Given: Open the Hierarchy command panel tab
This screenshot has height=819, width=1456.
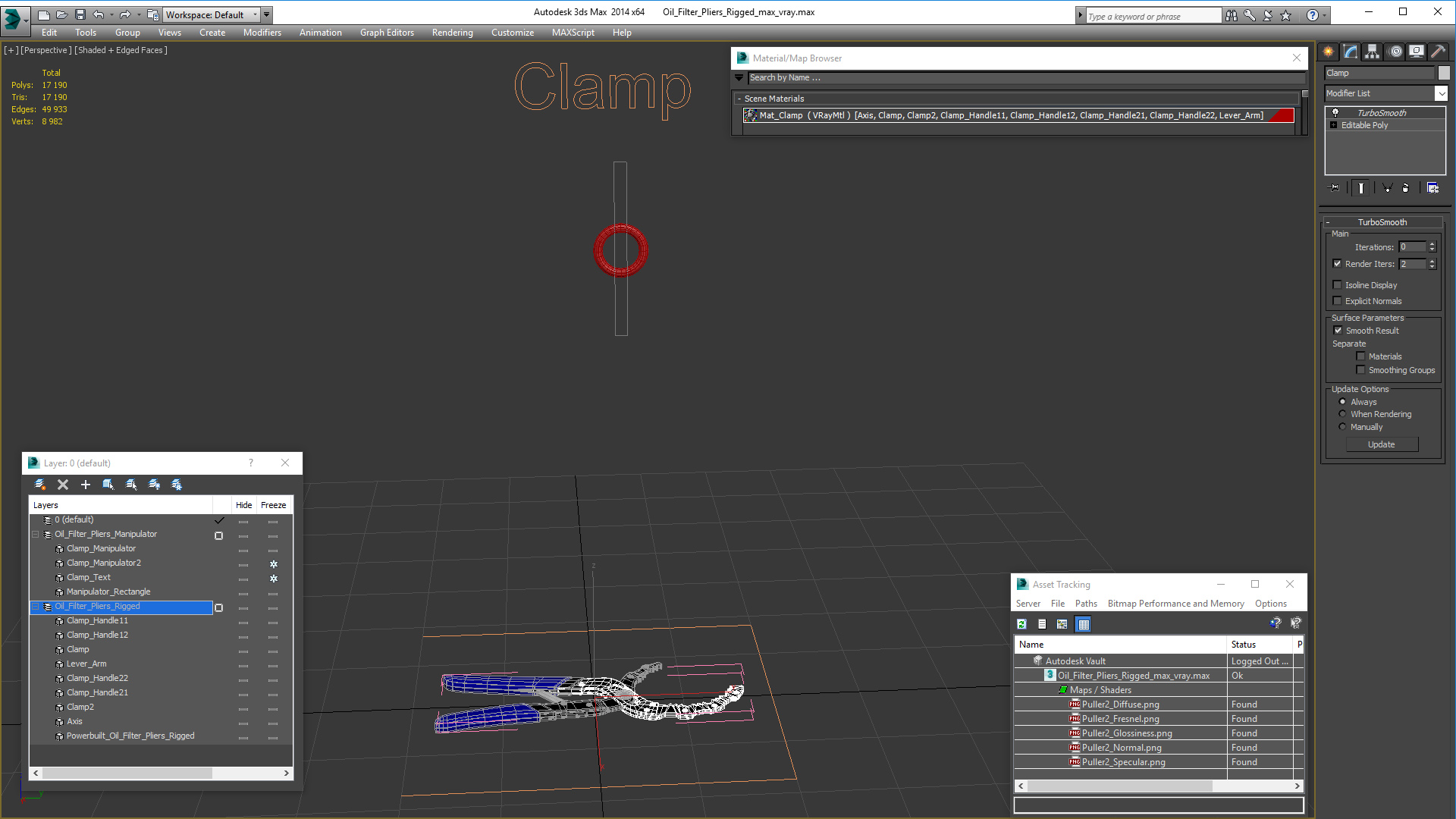Looking at the screenshot, I should coord(1373,52).
